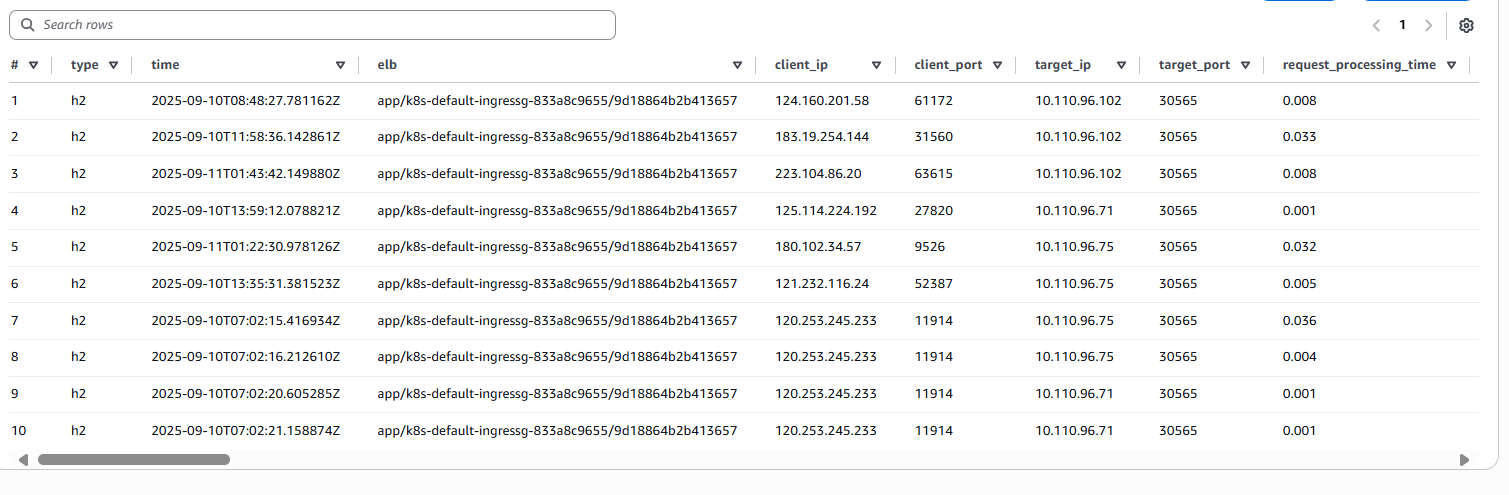This screenshot has height=495, width=1509.
Task: Sort by target_ip column arrow
Action: pos(1121,65)
